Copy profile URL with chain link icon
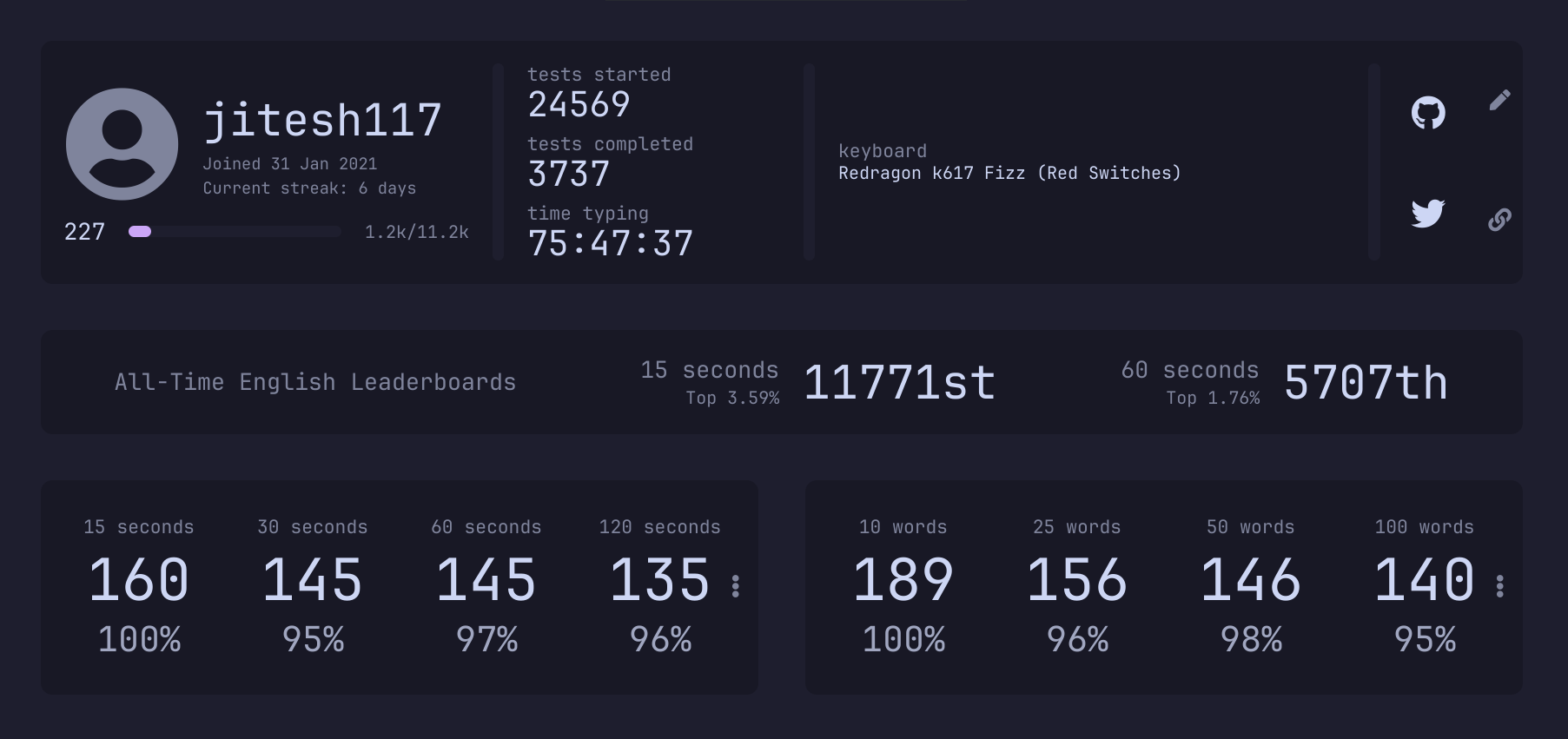 pos(1499,220)
